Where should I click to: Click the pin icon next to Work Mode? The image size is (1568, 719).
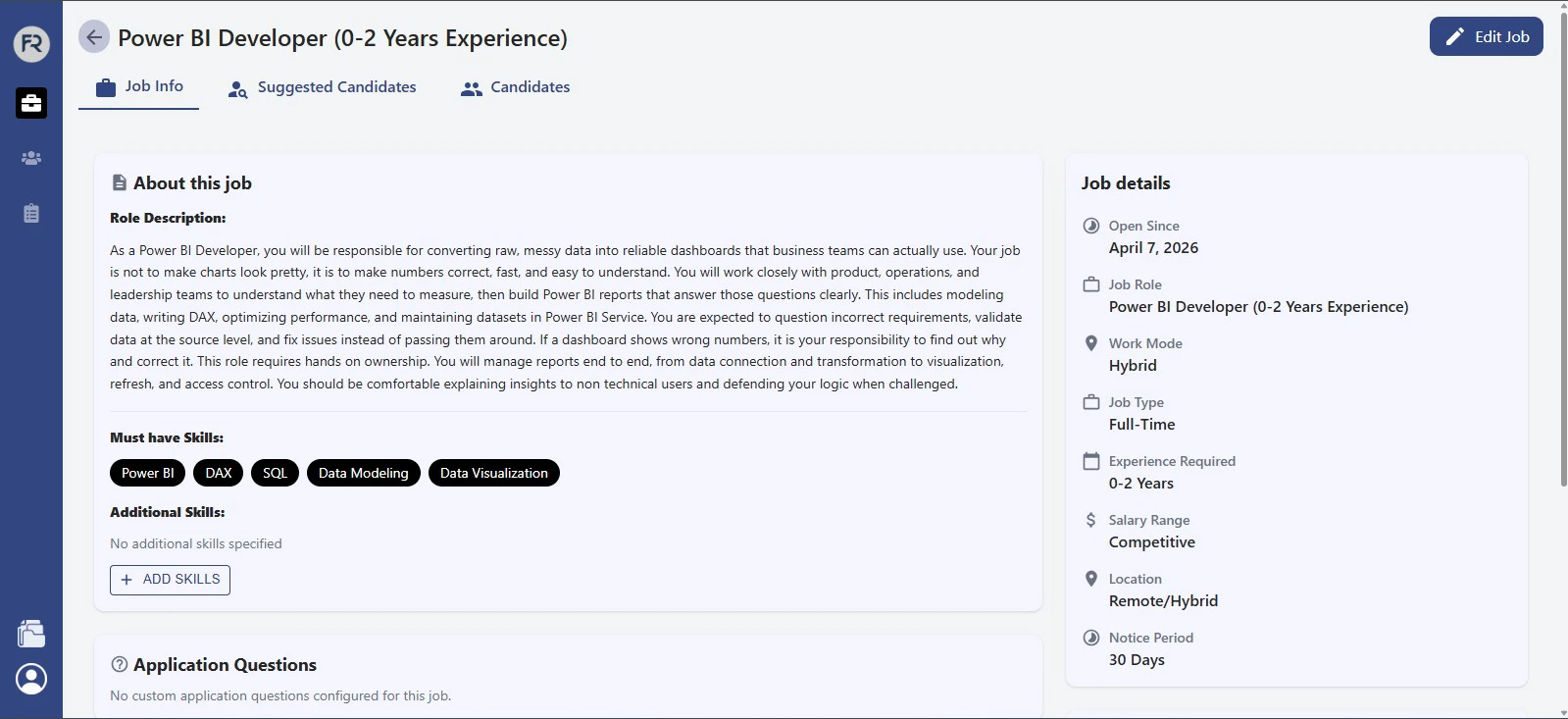[x=1091, y=343]
